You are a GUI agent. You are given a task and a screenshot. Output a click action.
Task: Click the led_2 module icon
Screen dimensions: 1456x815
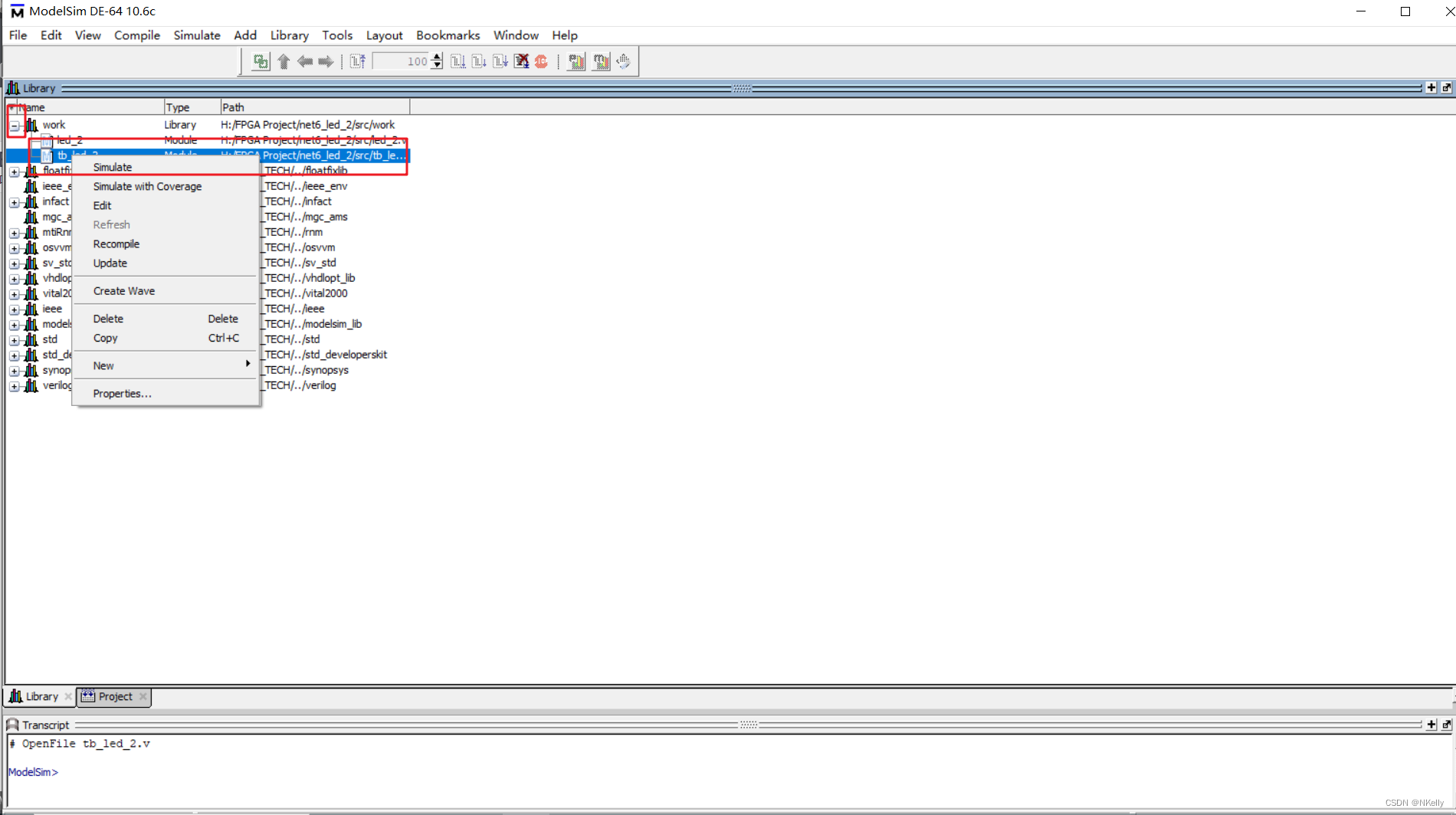tap(47, 140)
